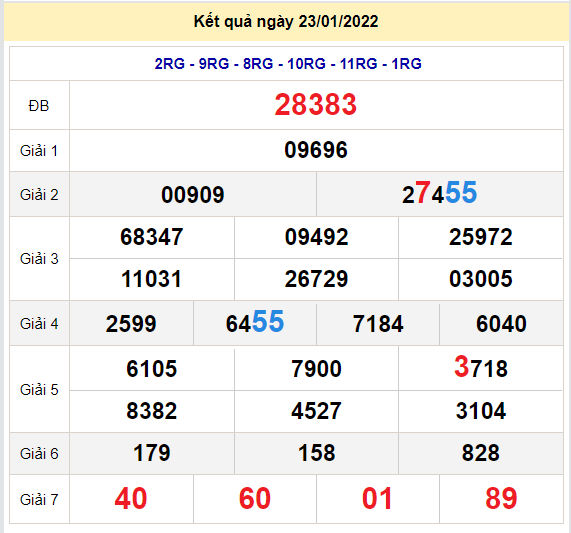Viewport: 571px width, 533px height.
Task: Click the Giải 7 label
Action: 39,500
